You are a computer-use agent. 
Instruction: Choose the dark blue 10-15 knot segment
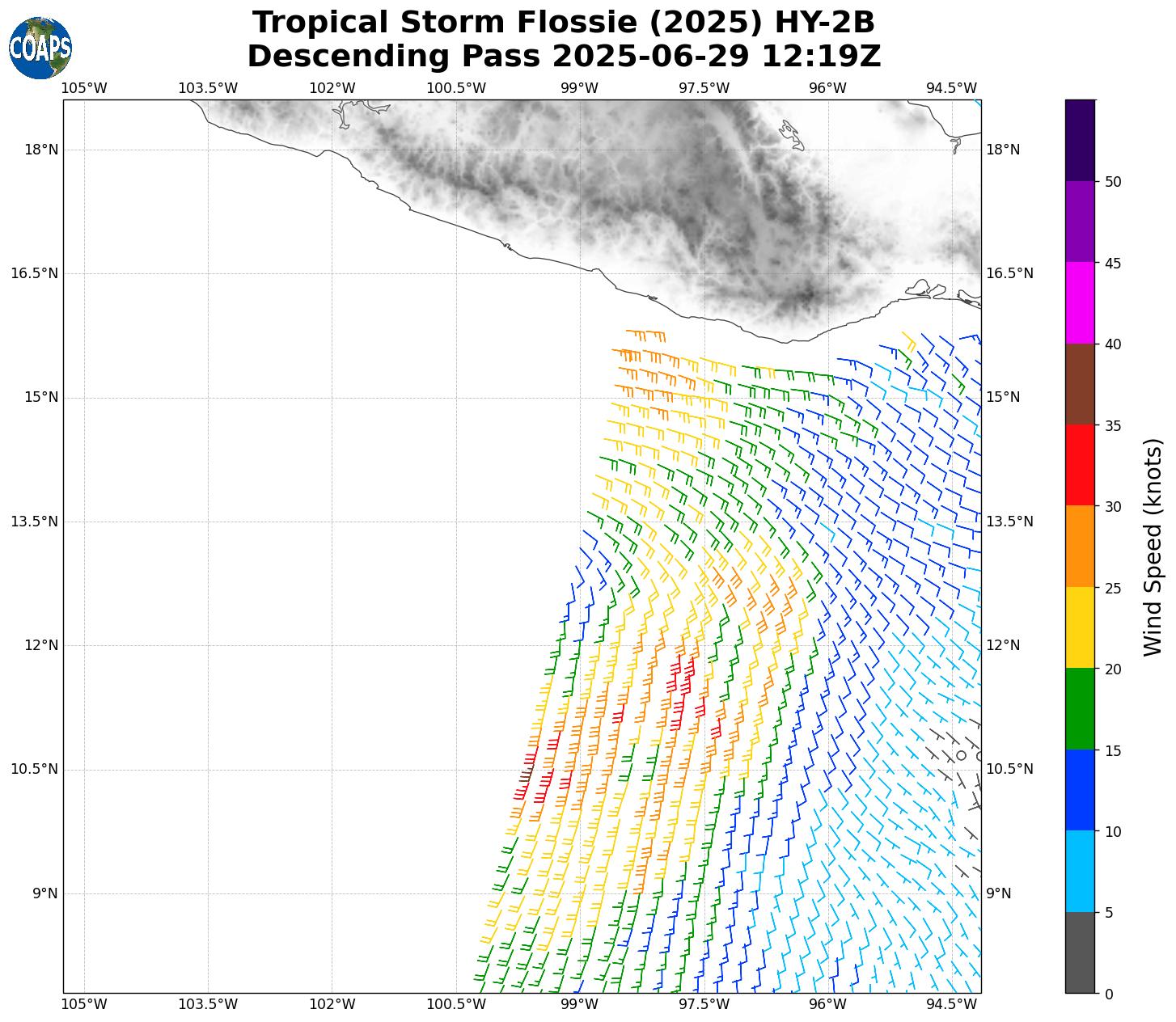pos(1080,790)
